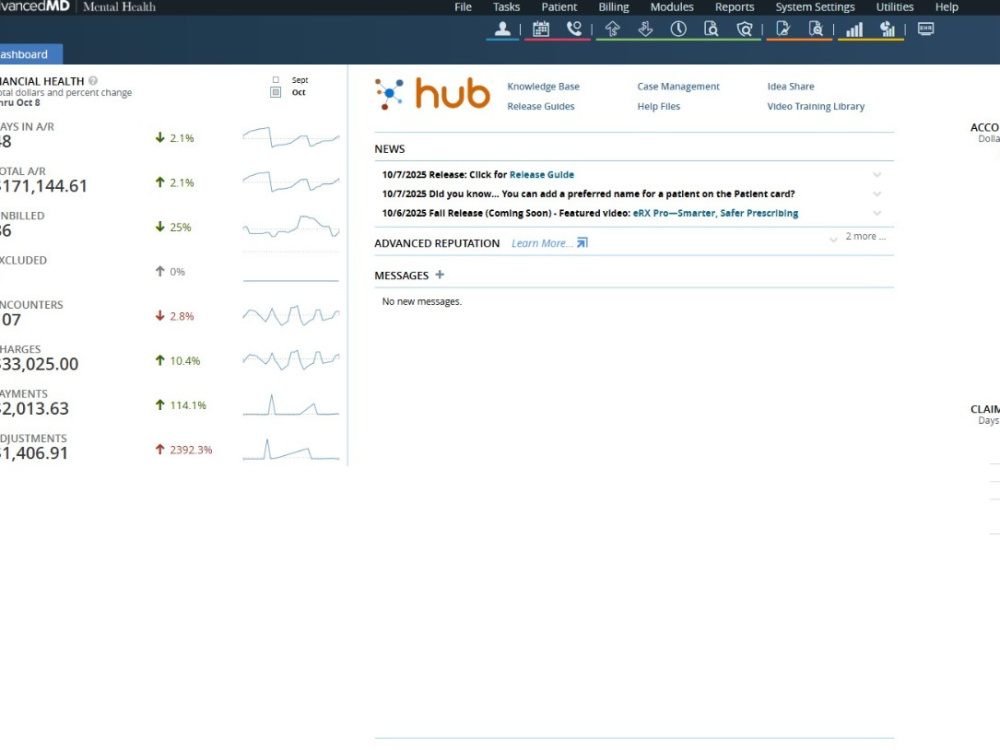Screen dimensions: 1000x750
Task: Click the shield search icon
Action: 744,29
